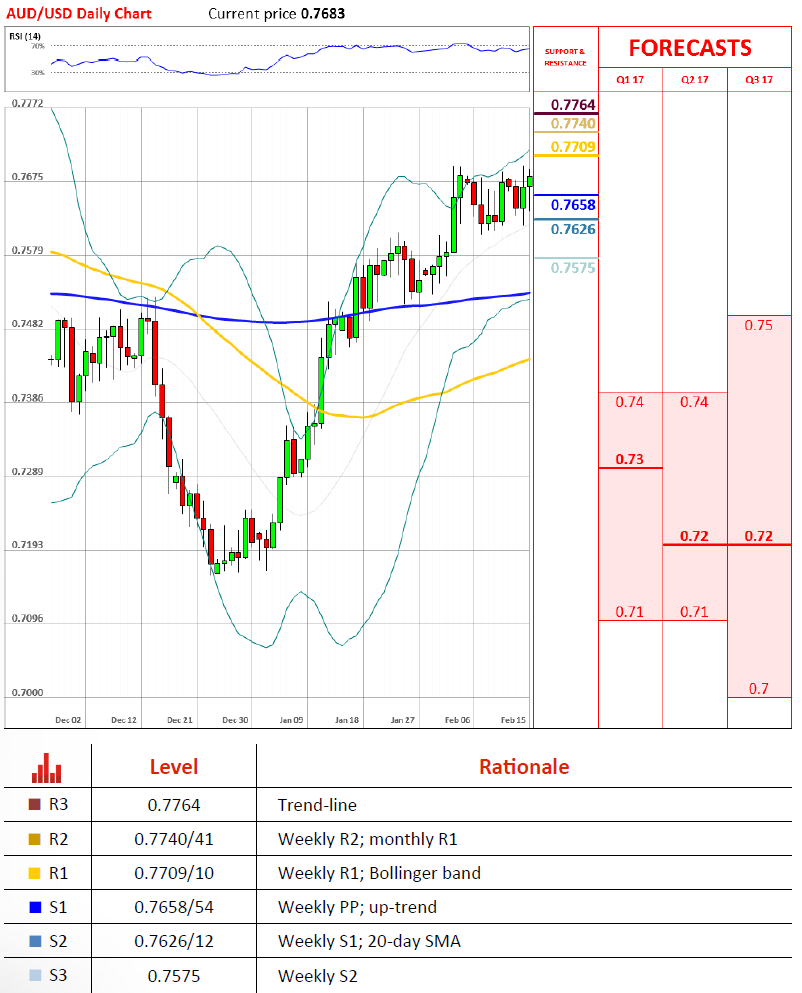Screen dimensions: 802x993
Task: Click the 0.7626/12 cell in S2 row
Action: 174,942
